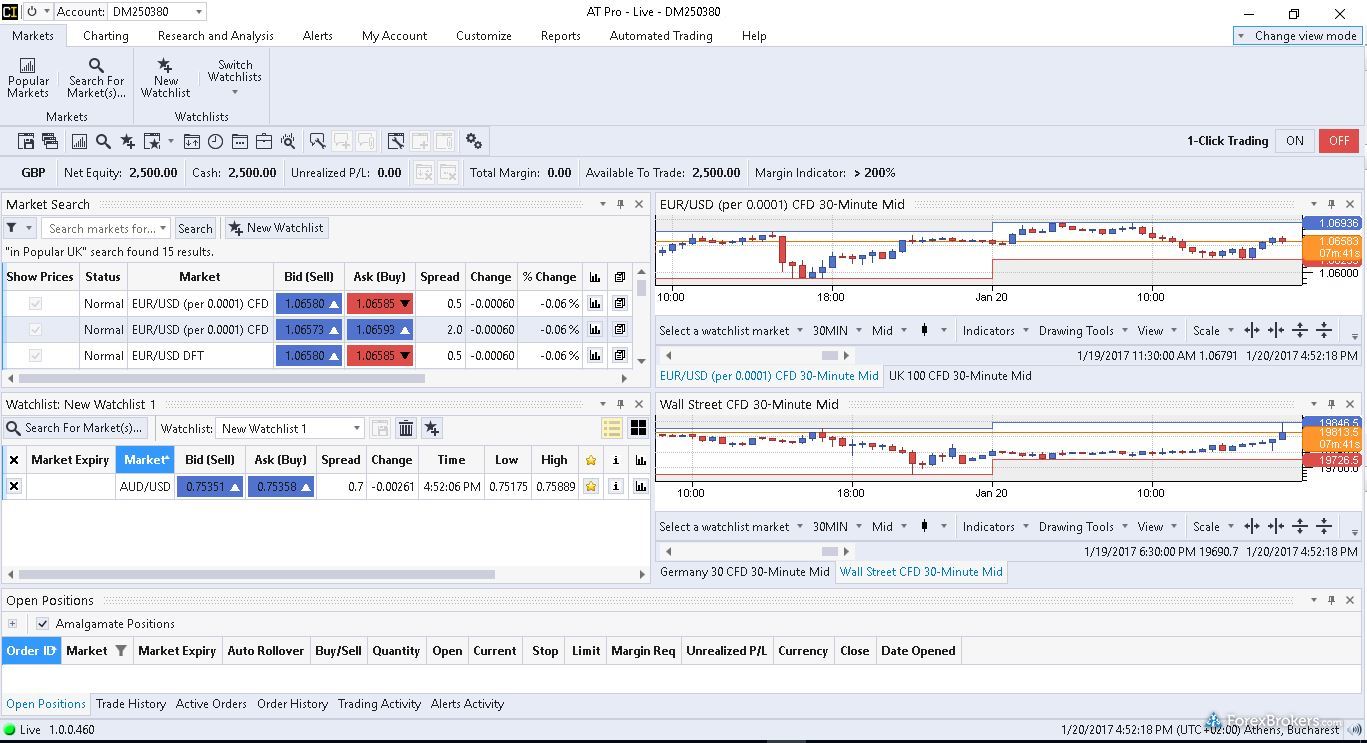Screen dimensions: 1367x743
Task: Open the Reports tab
Action: pyautogui.click(x=560, y=35)
